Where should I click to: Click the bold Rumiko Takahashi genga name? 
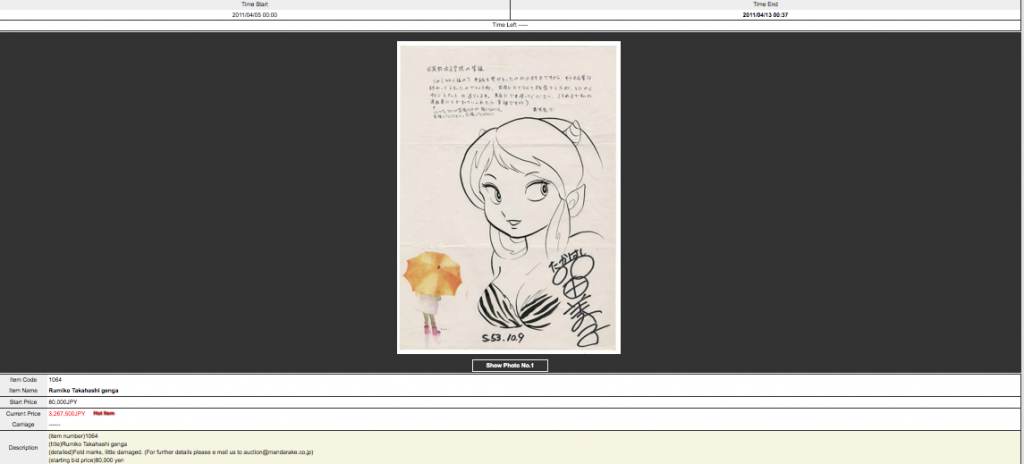(84, 390)
